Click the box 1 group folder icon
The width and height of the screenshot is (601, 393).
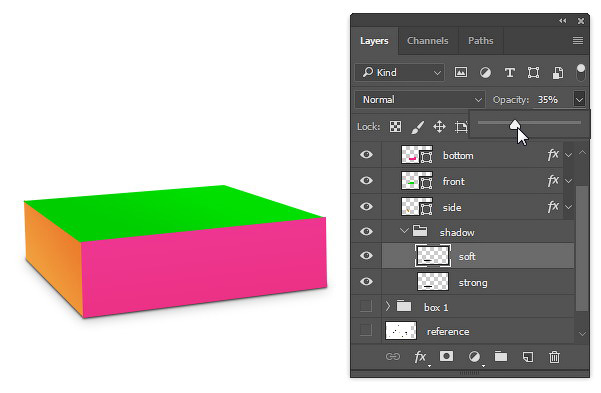pyautogui.click(x=404, y=306)
